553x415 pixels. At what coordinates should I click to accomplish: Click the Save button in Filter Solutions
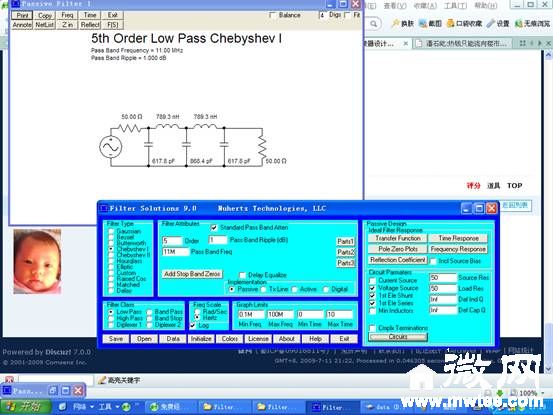[116, 339]
